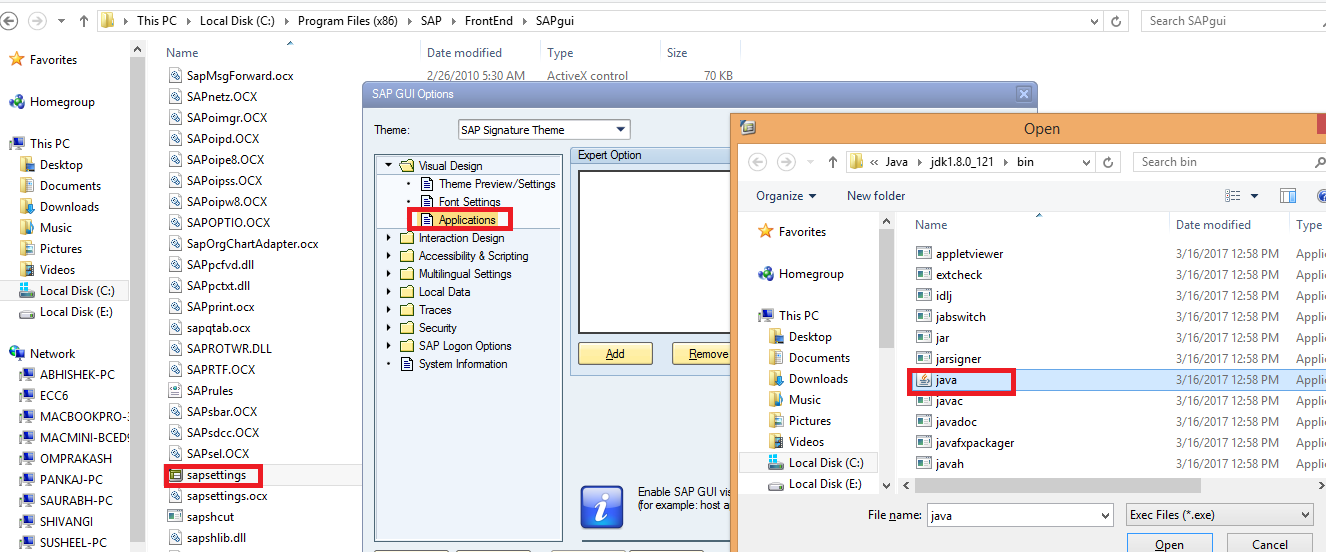
Task: Expand SAP Logon Options node
Action: (x=389, y=346)
